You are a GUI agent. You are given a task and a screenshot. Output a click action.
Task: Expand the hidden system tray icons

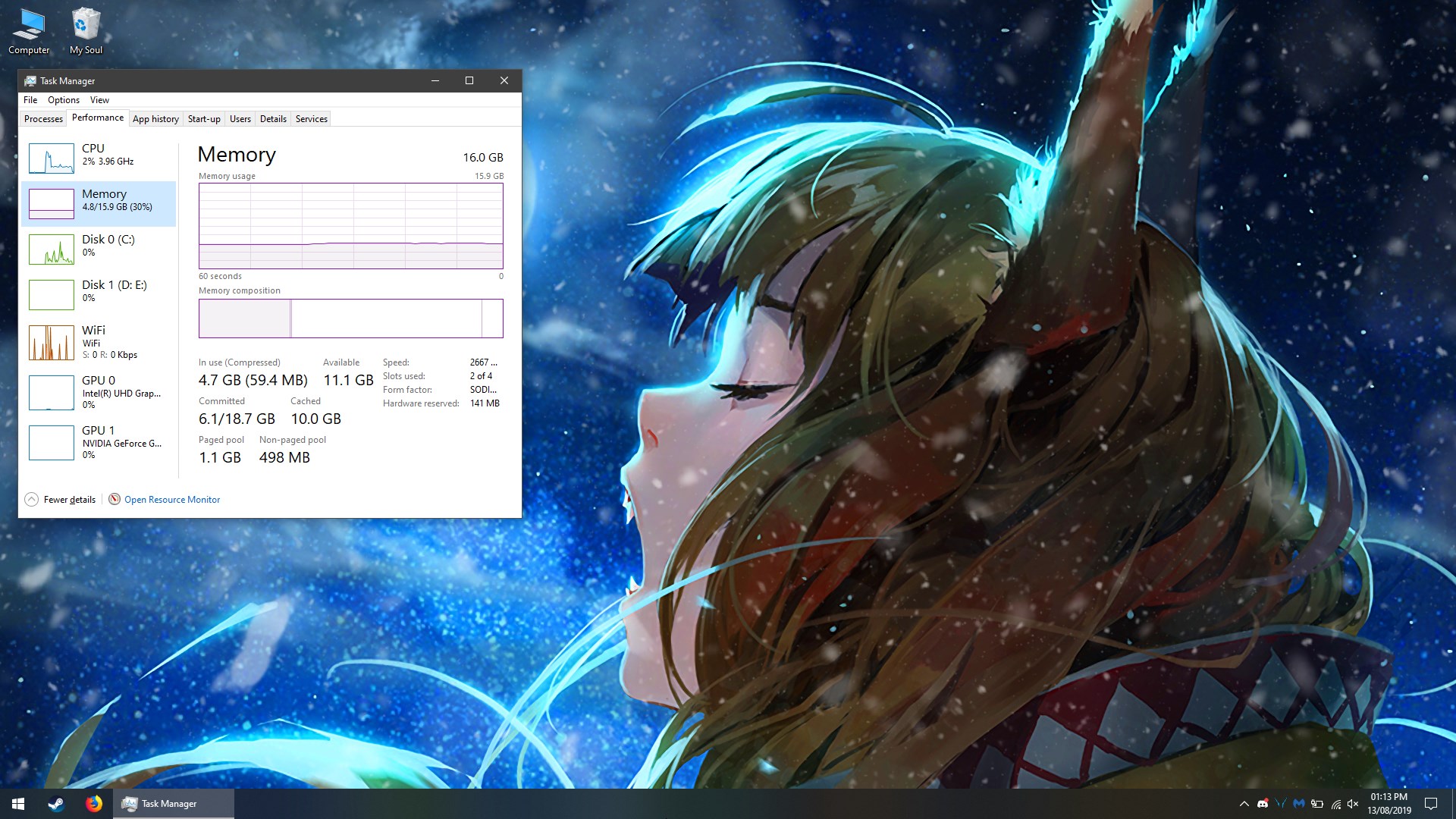click(1244, 804)
